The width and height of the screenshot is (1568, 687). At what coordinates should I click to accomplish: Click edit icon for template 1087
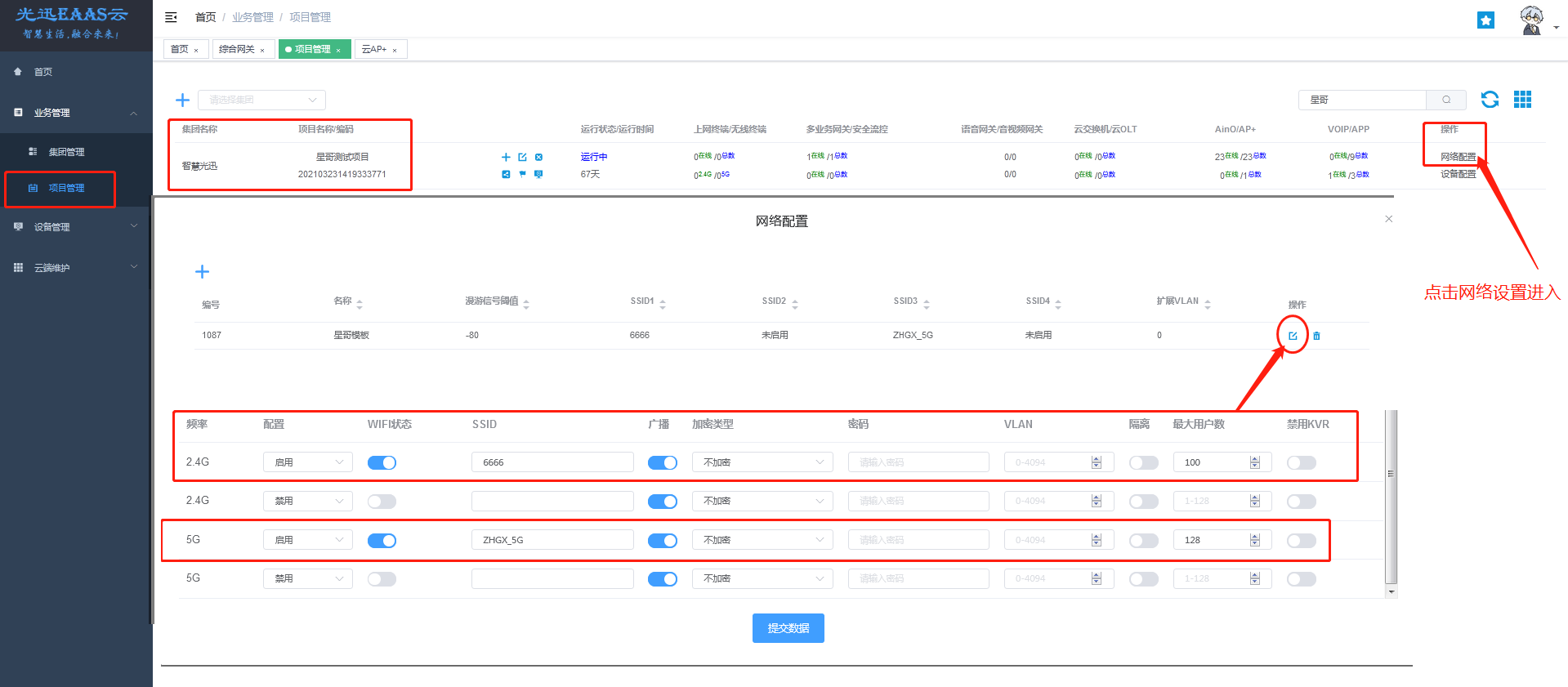(1293, 336)
